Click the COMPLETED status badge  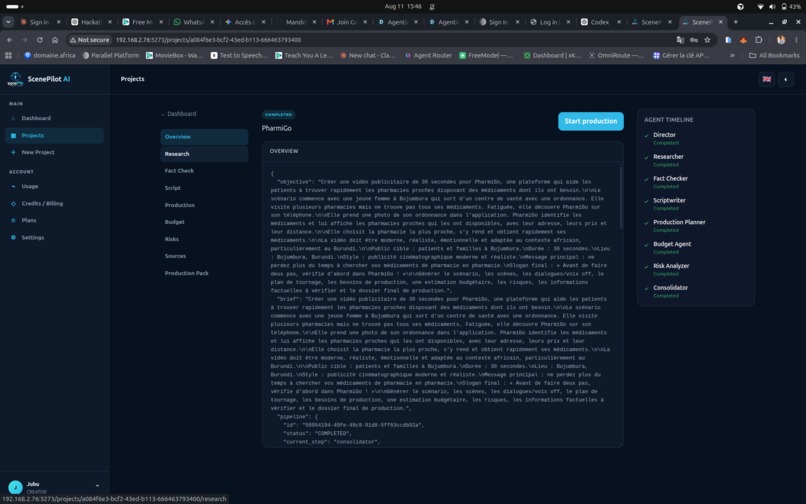(279, 115)
